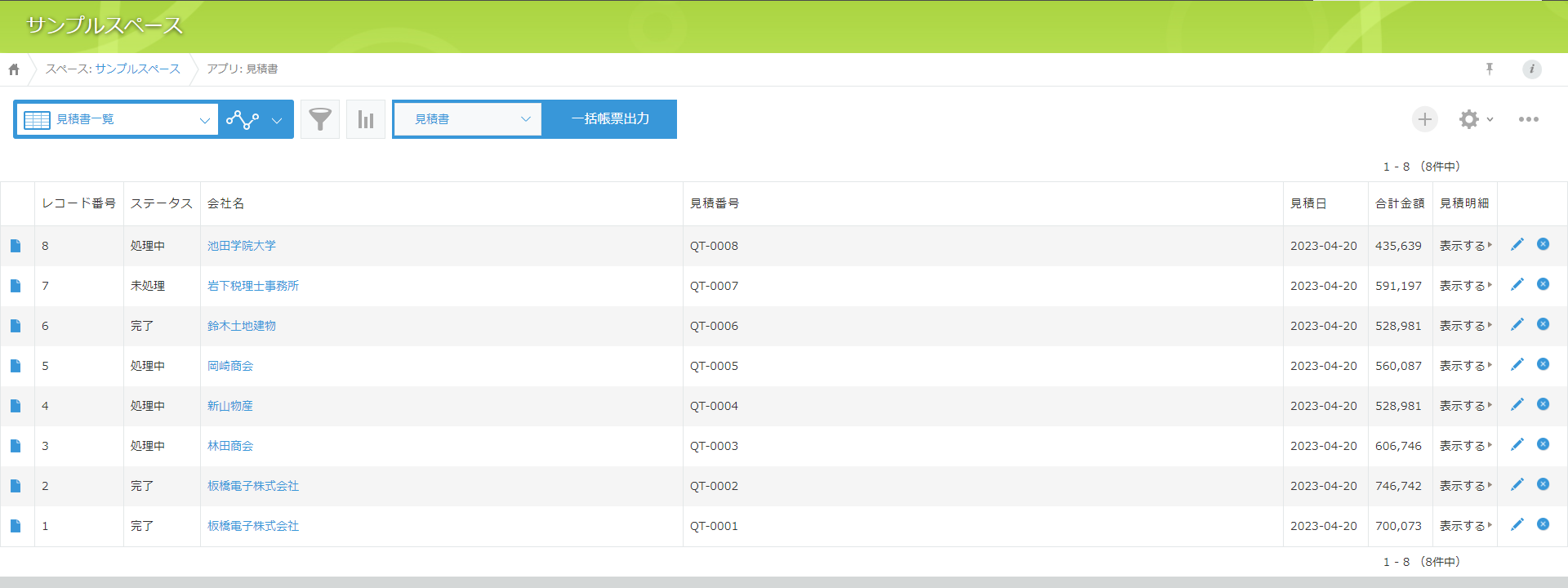Delete record 7 with the X icon
Screen dimensions: 1568x588
tap(1543, 284)
